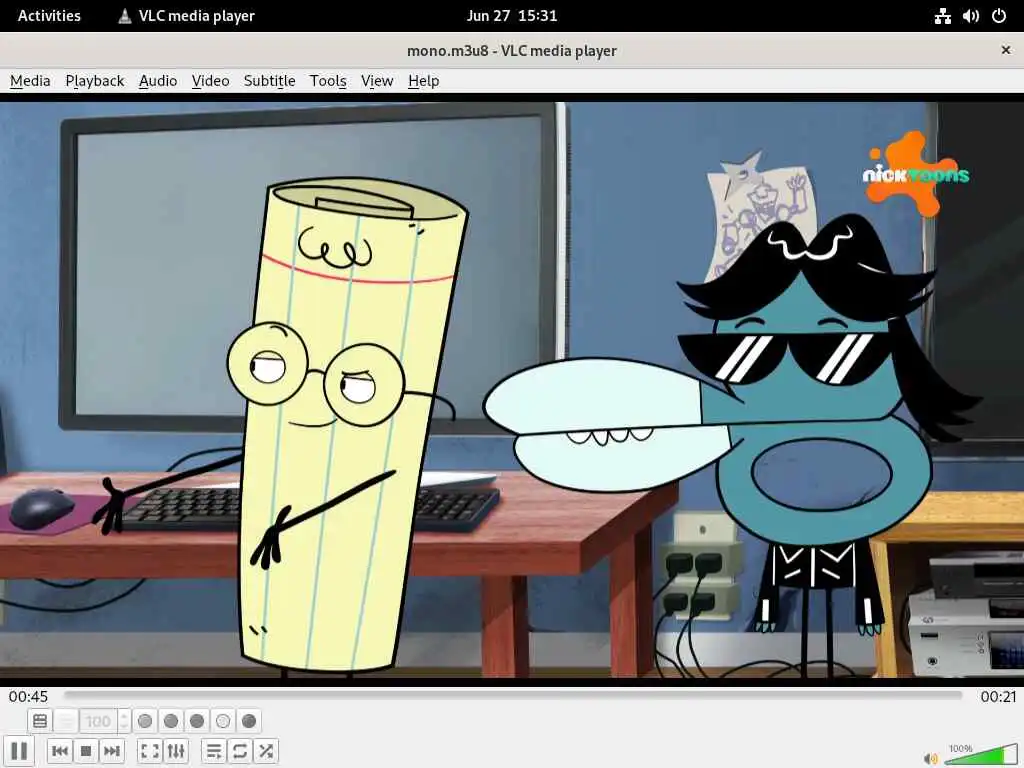
Task: Click the teletext index button
Action: 40,721
